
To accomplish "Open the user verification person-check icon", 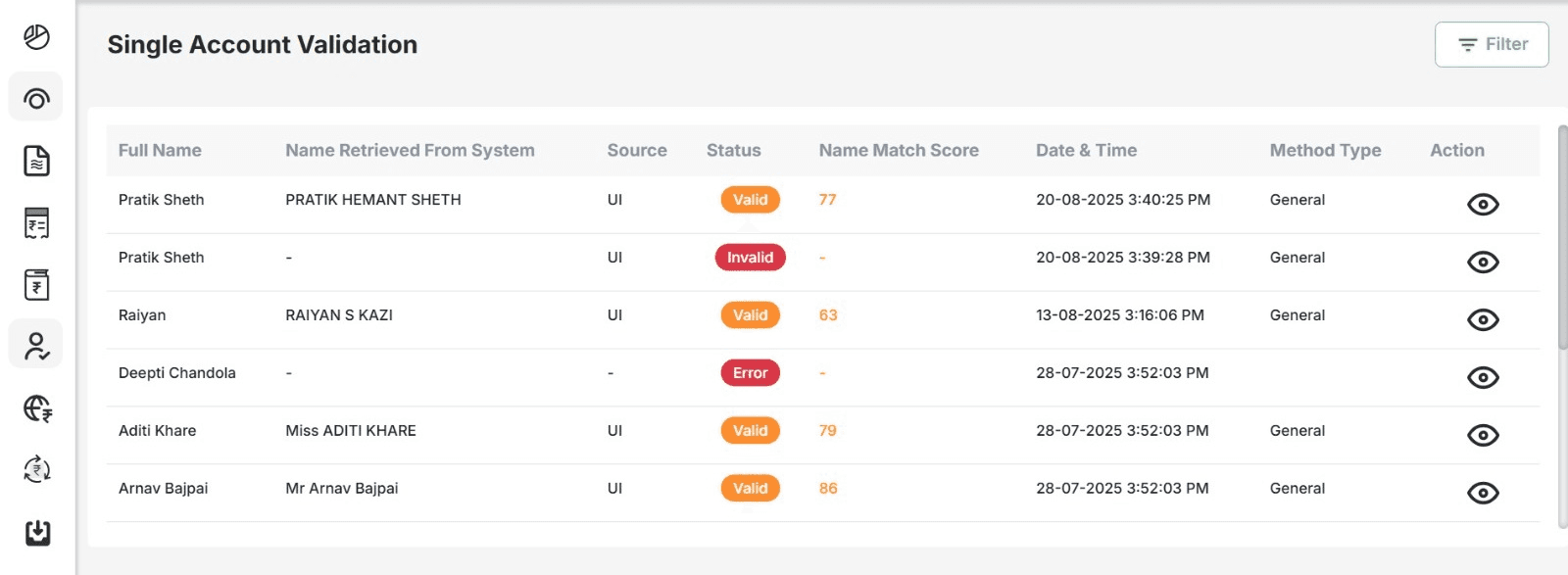I will 36,346.
